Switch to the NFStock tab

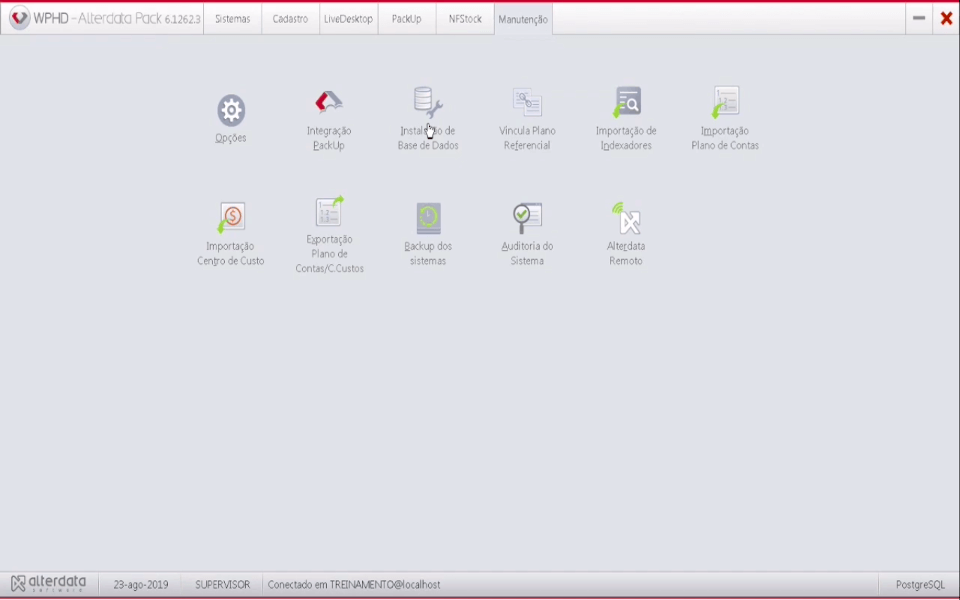pyautogui.click(x=465, y=19)
